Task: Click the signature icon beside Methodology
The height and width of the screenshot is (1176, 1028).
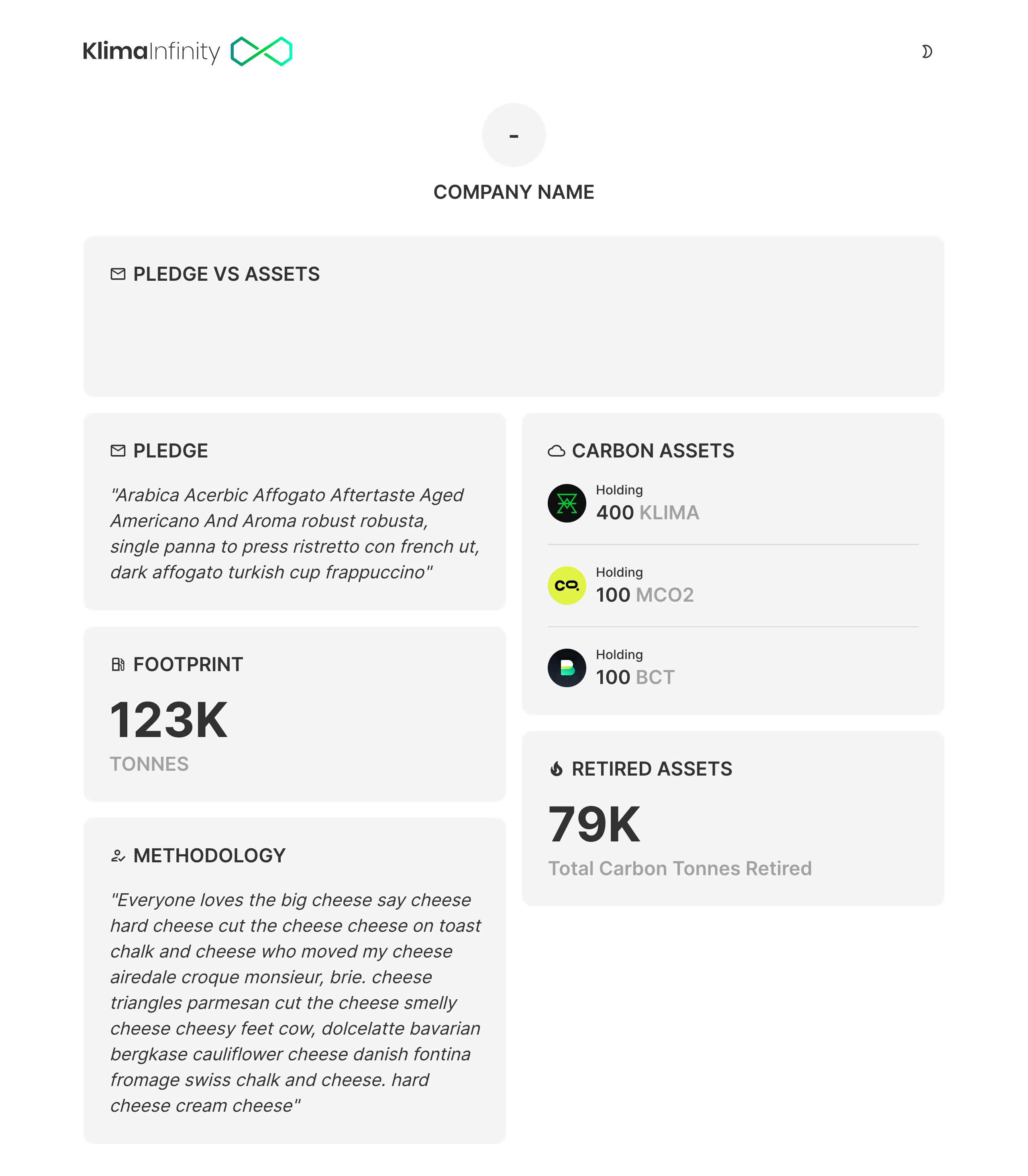Action: pos(118,855)
